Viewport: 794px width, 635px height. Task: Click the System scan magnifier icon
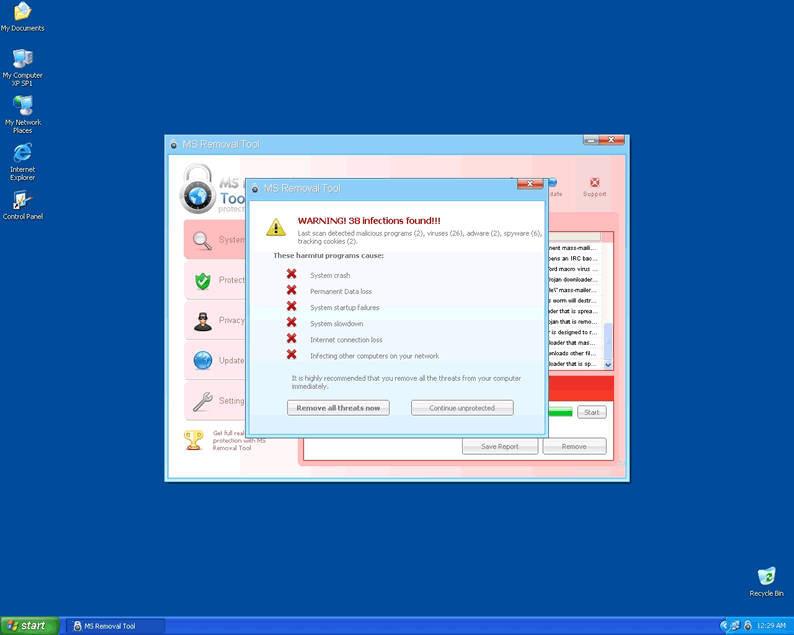coord(203,240)
